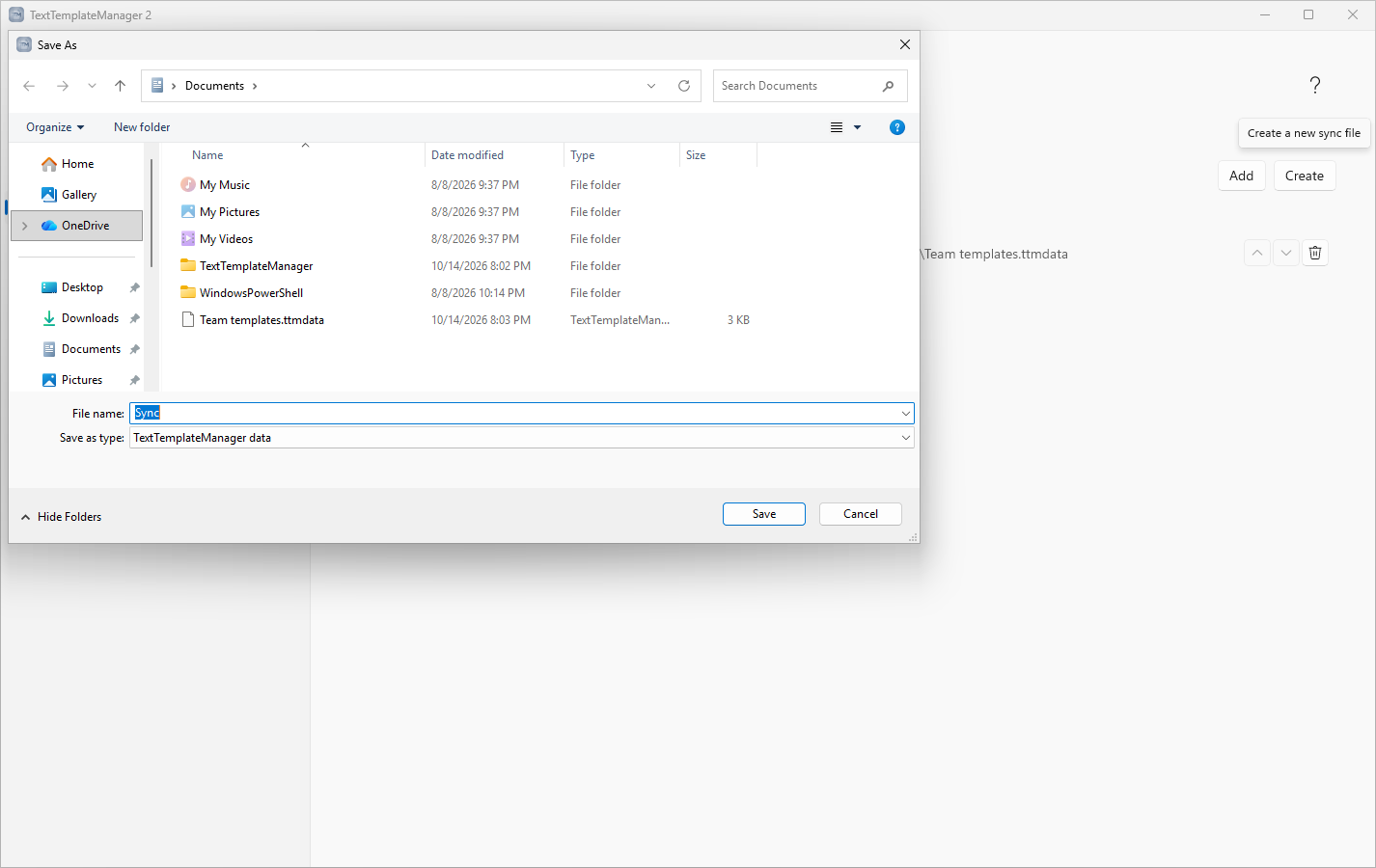Expand the File name suggestions dropdown

[905, 414]
